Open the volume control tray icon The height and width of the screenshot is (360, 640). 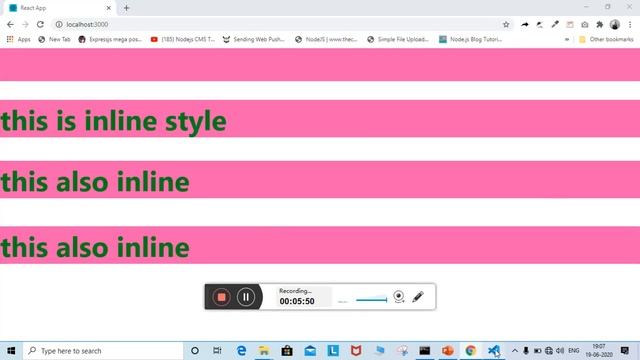(x=560, y=351)
